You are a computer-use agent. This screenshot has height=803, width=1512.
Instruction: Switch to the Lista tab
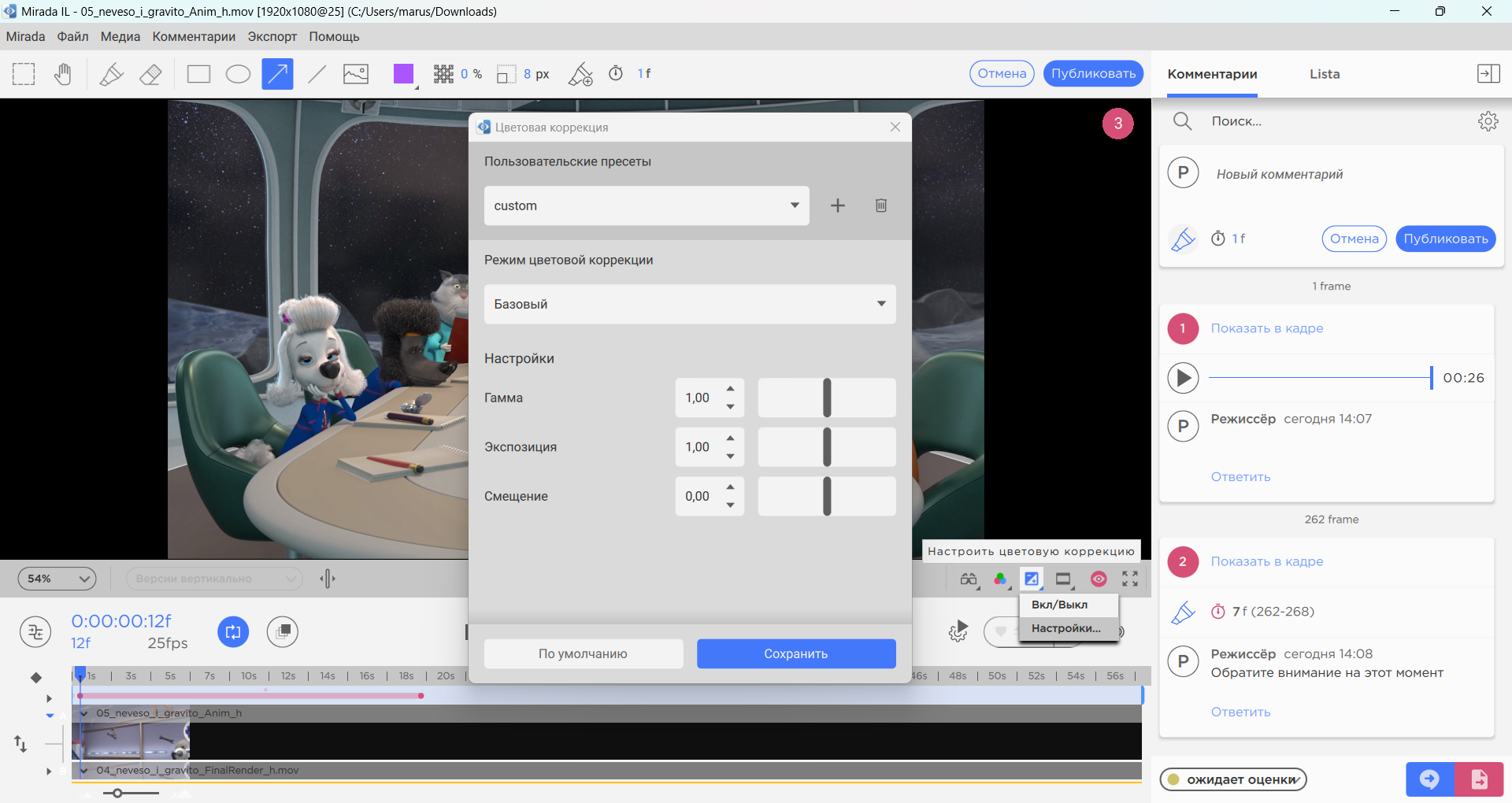[x=1325, y=74]
